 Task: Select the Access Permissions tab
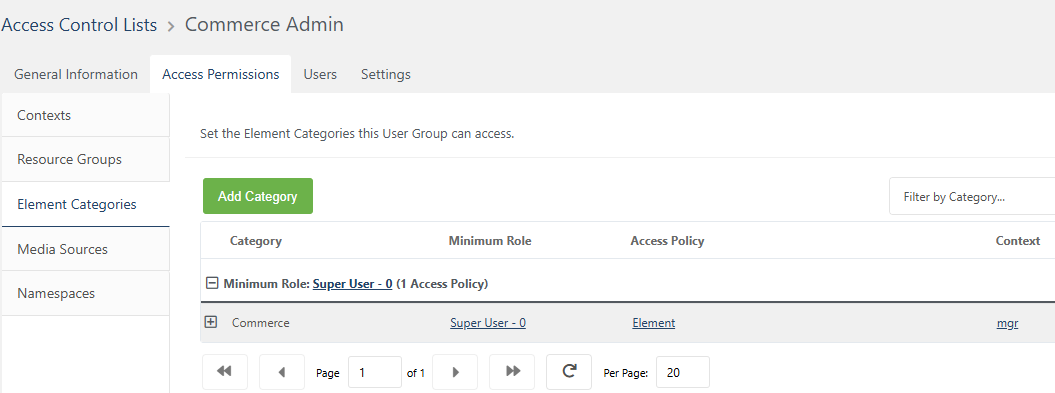[221, 74]
